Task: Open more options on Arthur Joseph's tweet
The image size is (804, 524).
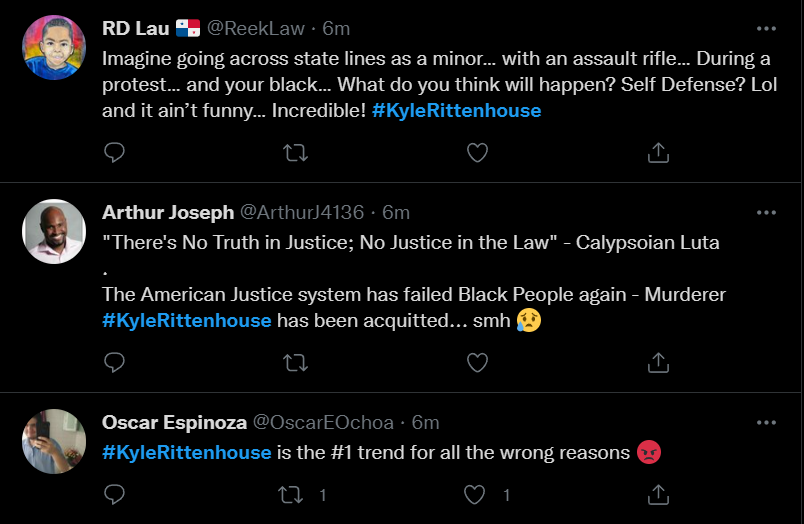Action: tap(766, 212)
